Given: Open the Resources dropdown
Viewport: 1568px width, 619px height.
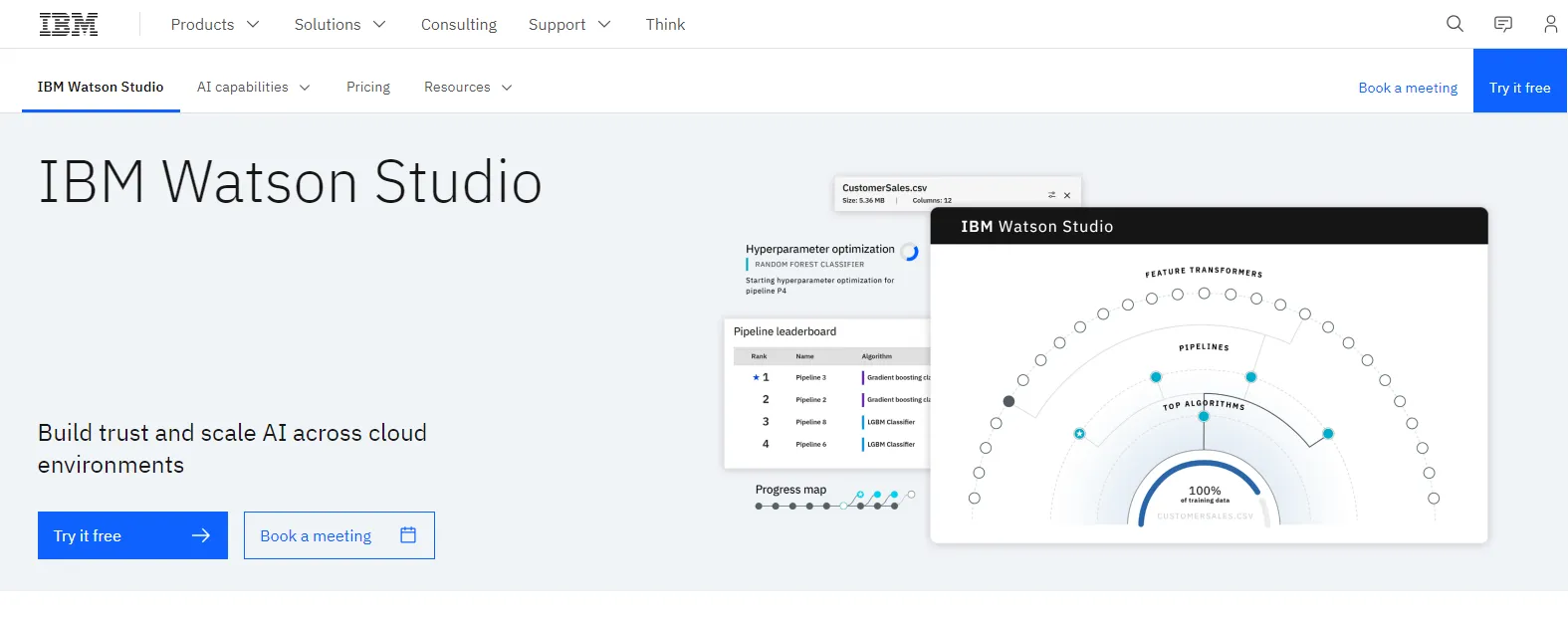Looking at the screenshot, I should [467, 88].
